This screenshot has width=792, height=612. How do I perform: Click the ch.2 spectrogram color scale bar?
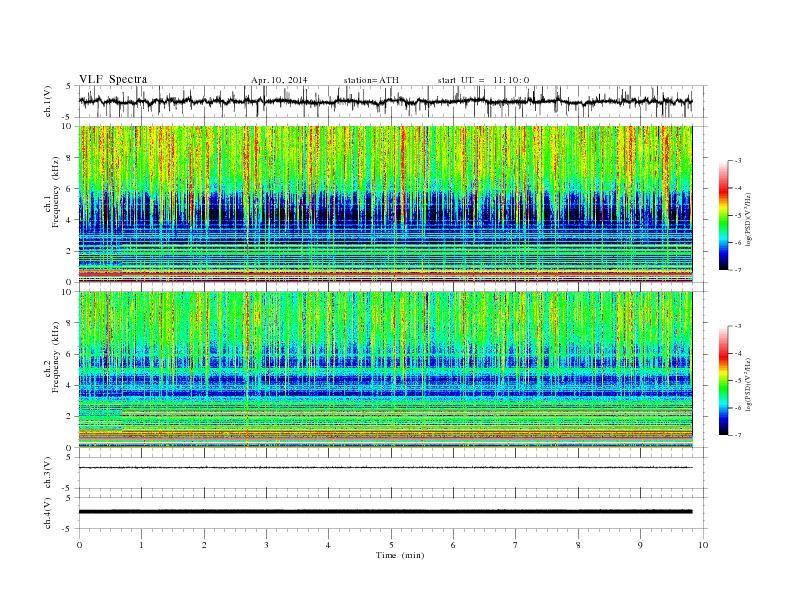[723, 381]
